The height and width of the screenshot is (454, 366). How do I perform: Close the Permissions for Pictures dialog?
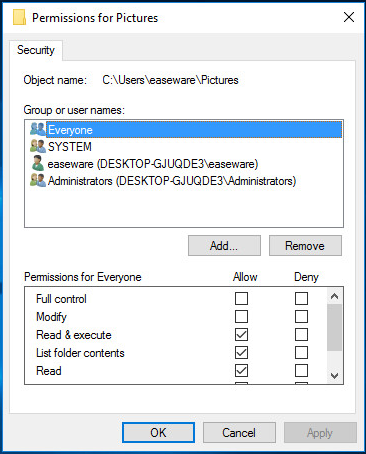(x=349, y=17)
